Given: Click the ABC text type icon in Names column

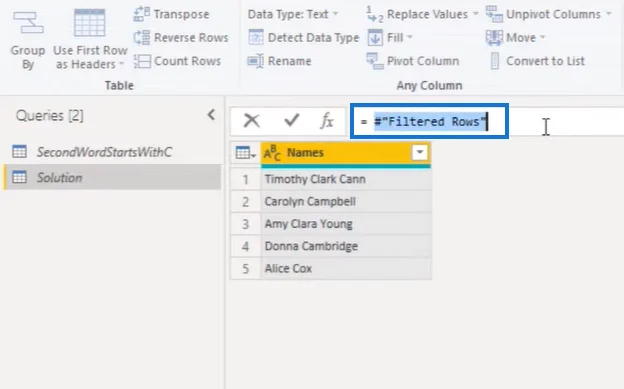Looking at the screenshot, I should [x=272, y=153].
